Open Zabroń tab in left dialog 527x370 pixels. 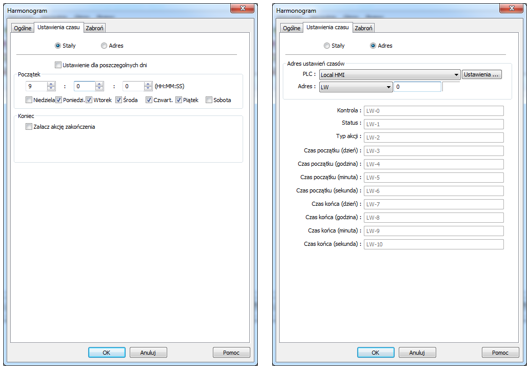click(94, 28)
